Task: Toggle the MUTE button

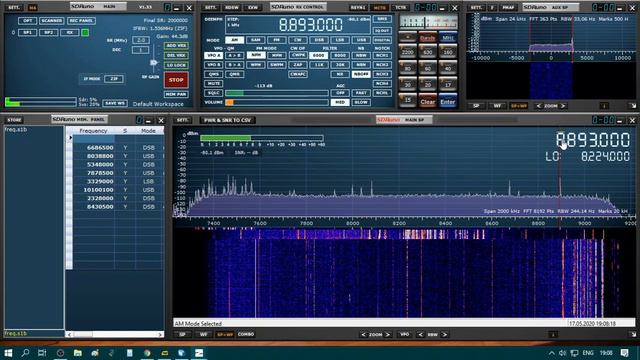Action: [x=213, y=83]
